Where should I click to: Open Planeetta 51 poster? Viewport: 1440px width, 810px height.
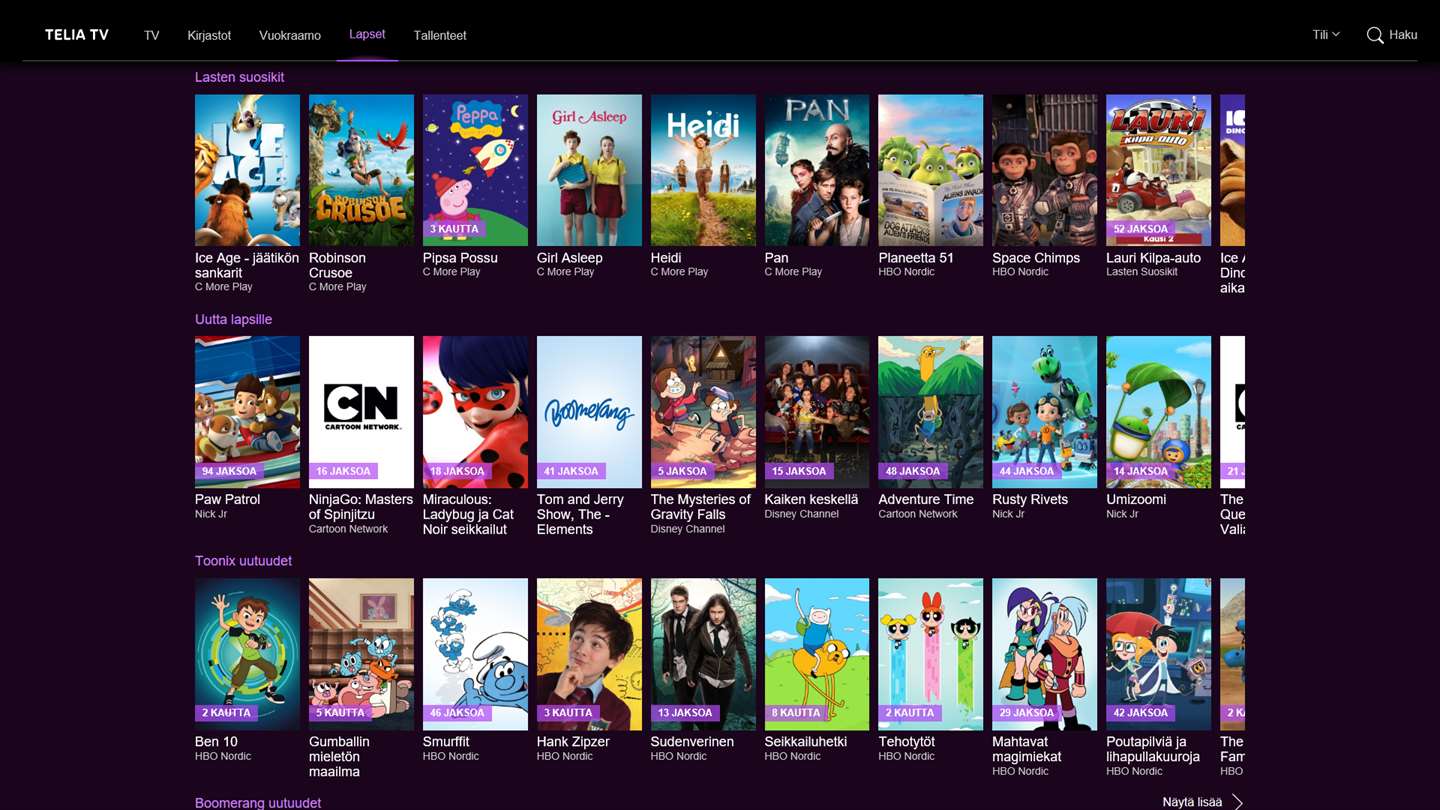(931, 170)
